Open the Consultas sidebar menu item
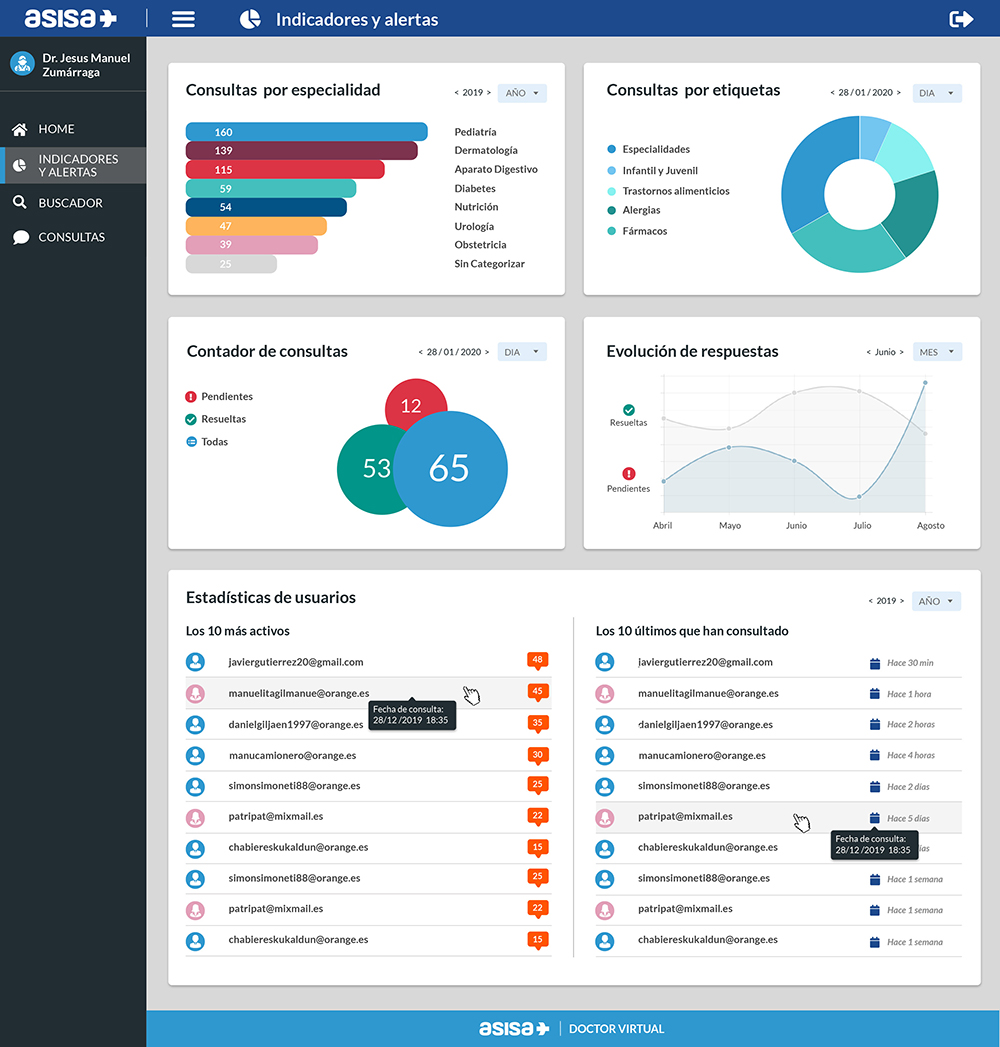 pos(71,238)
